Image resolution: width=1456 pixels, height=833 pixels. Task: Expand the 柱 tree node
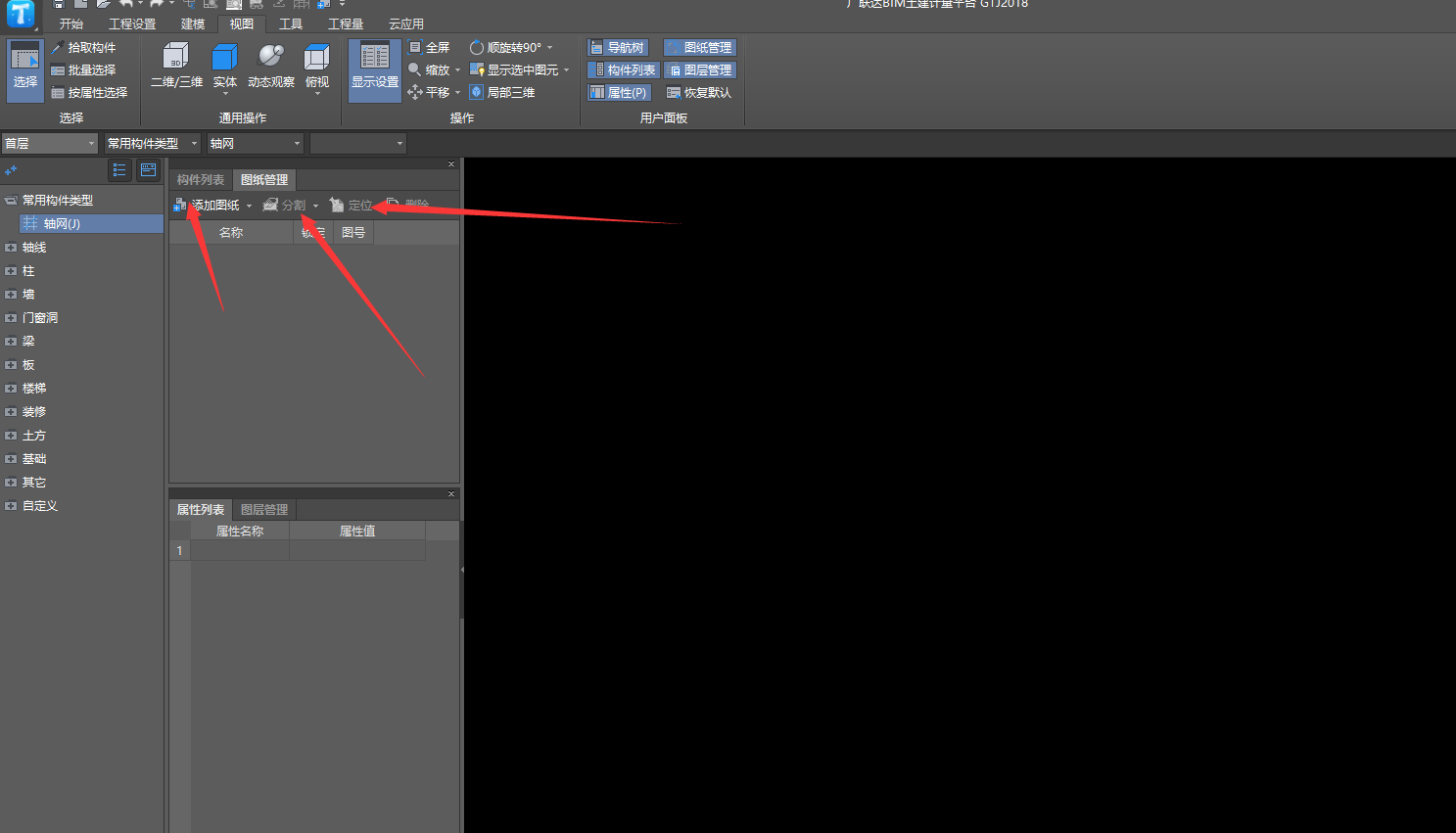click(11, 271)
